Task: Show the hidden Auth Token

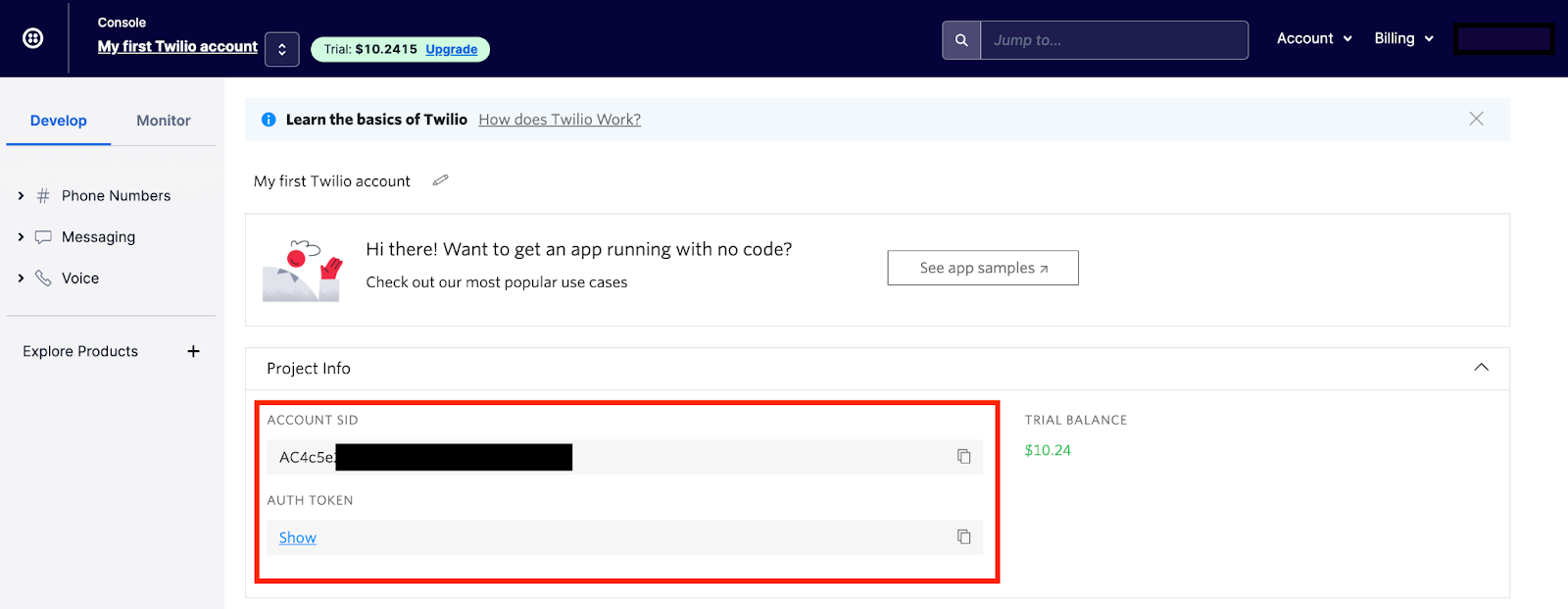Action: pos(297,537)
